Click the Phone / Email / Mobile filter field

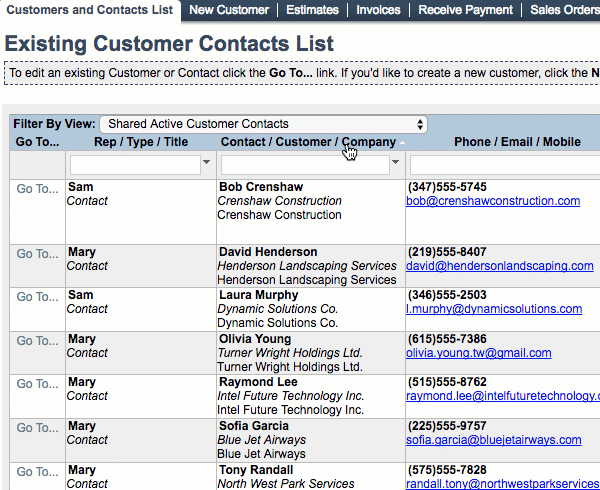(505, 165)
